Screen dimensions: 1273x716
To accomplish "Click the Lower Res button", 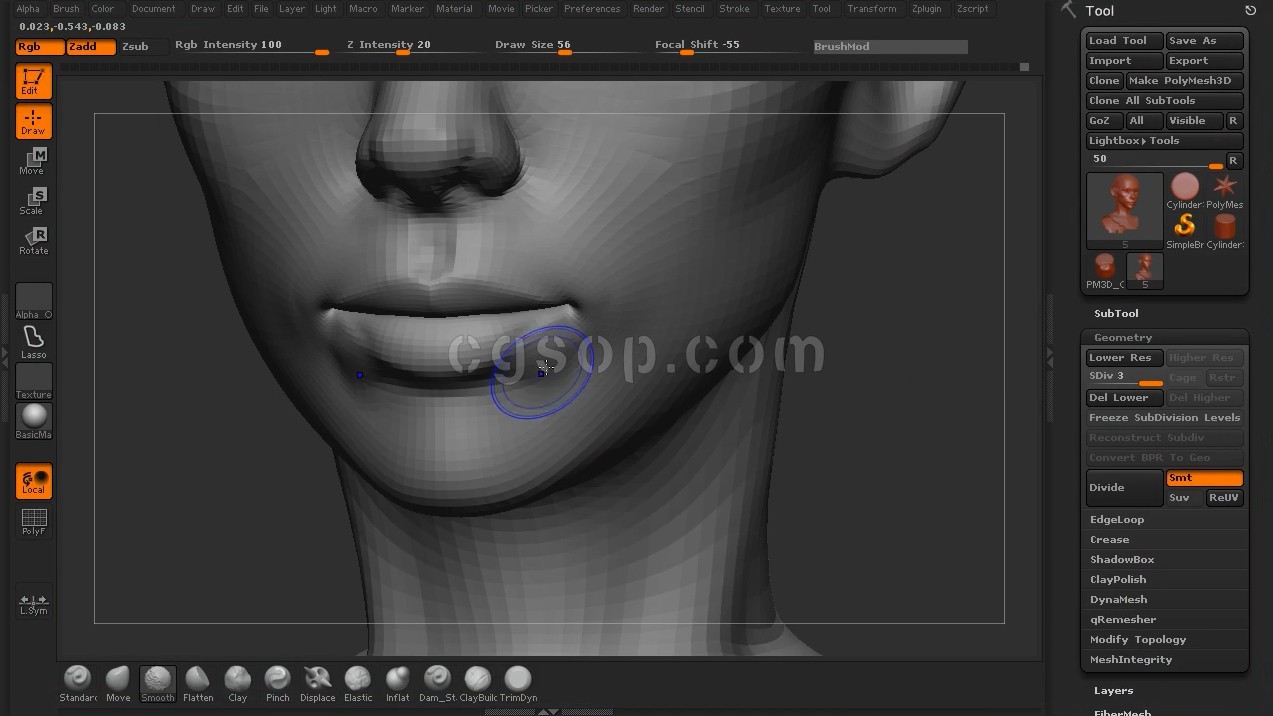I will [x=1125, y=358].
